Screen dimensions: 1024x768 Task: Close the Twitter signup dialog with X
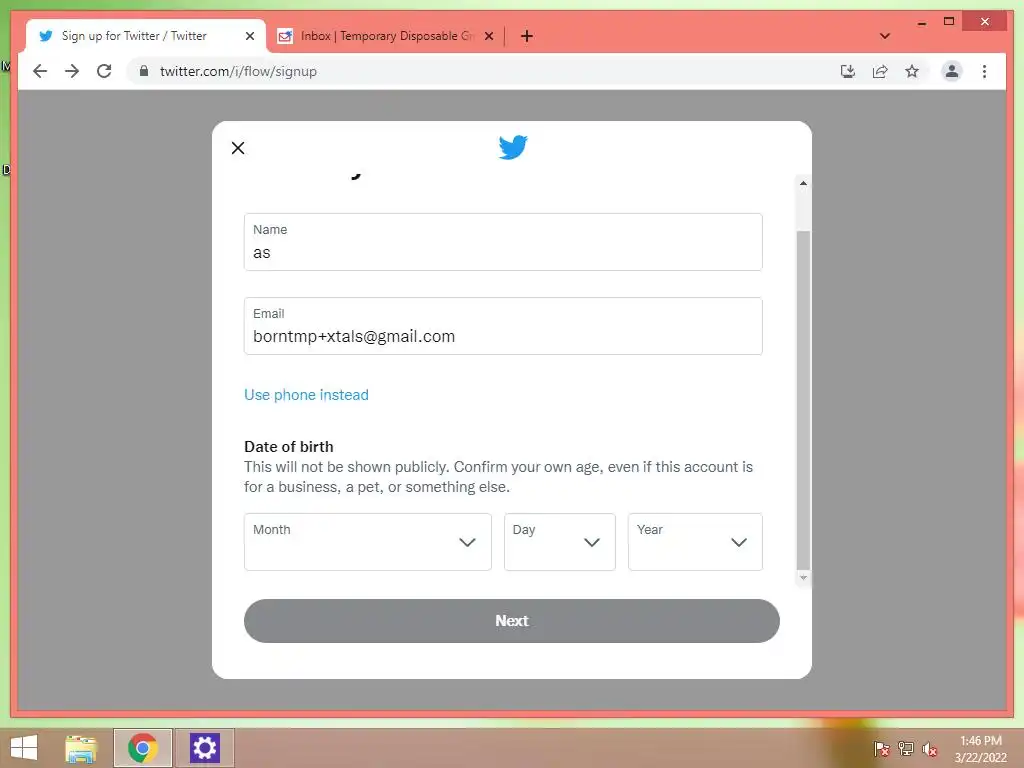click(x=238, y=148)
